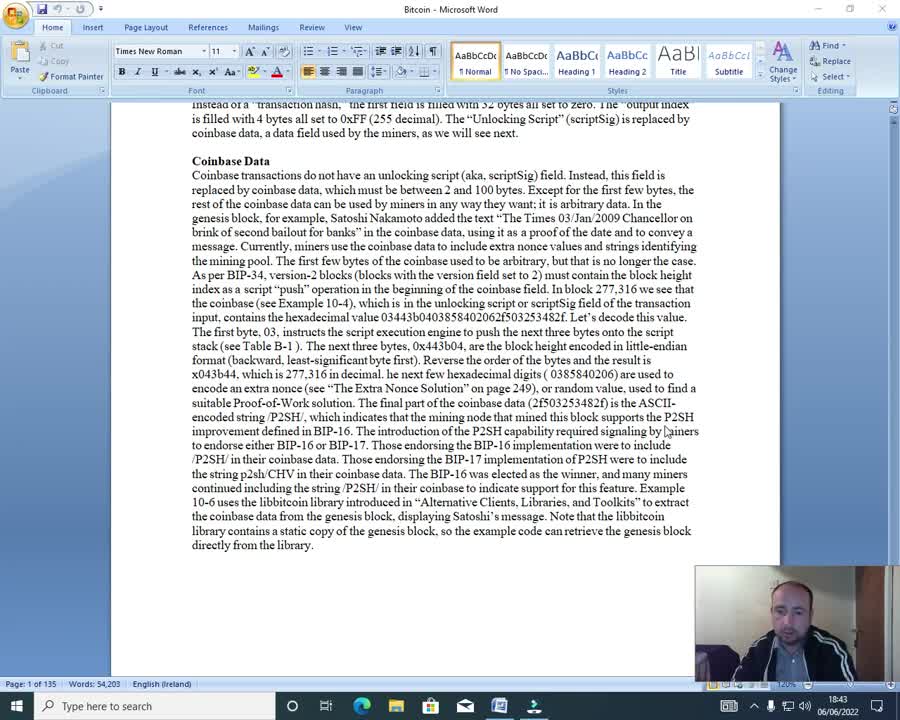Expand Font dialog launcher
This screenshot has height=720, width=900.
click(289, 91)
